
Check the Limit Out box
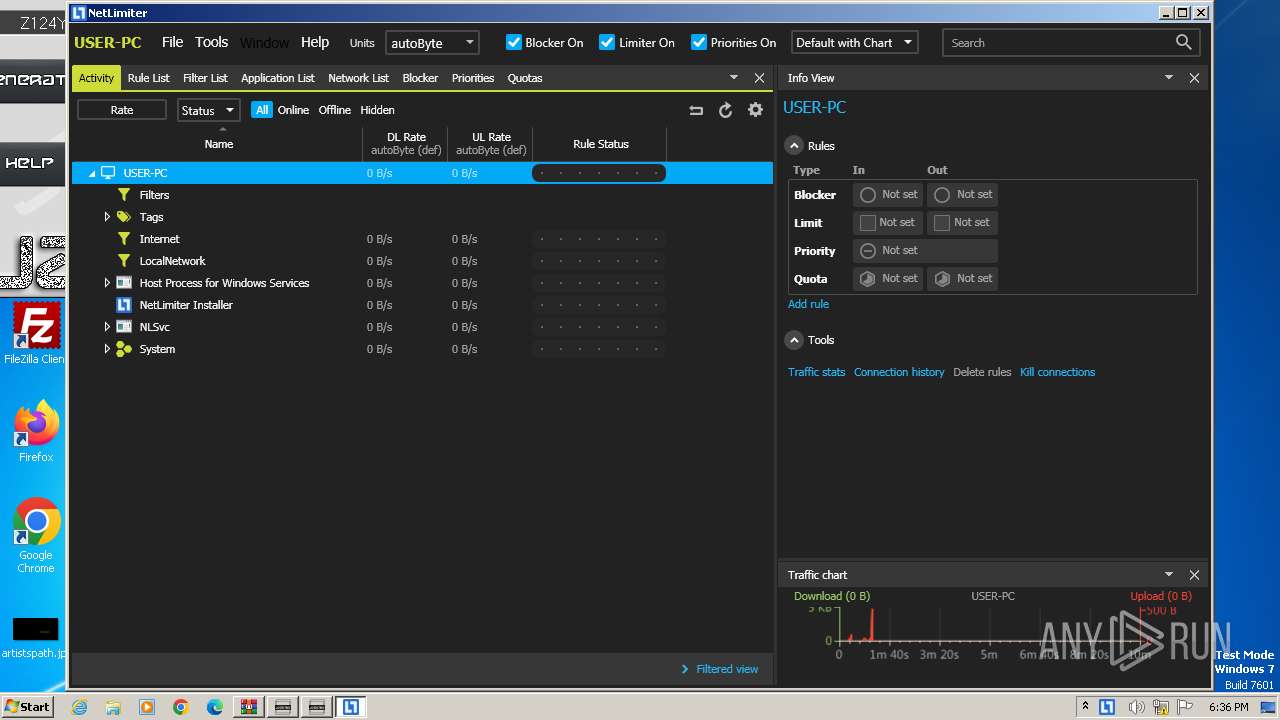click(x=942, y=223)
